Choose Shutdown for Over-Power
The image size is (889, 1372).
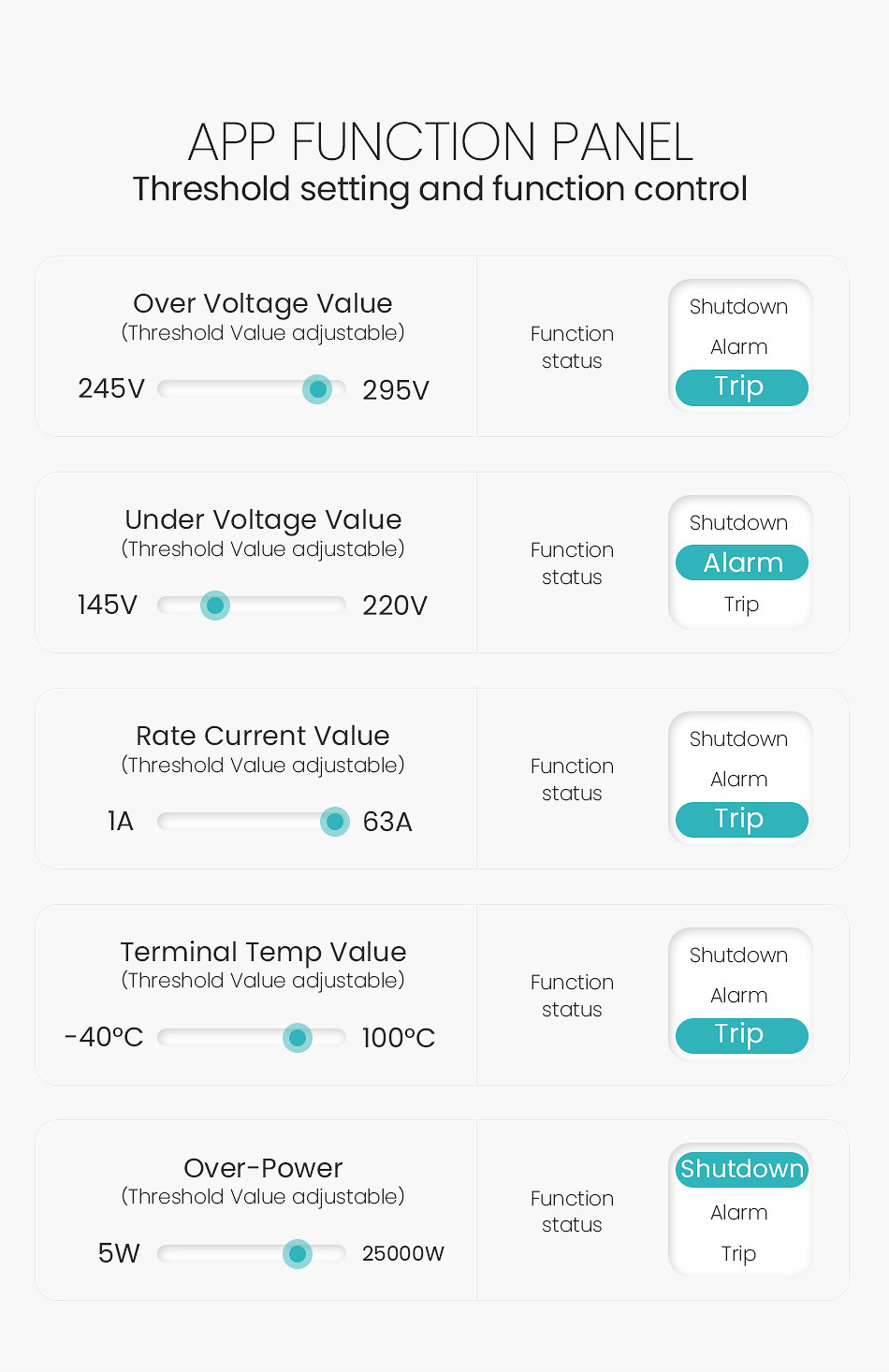coord(741,1169)
